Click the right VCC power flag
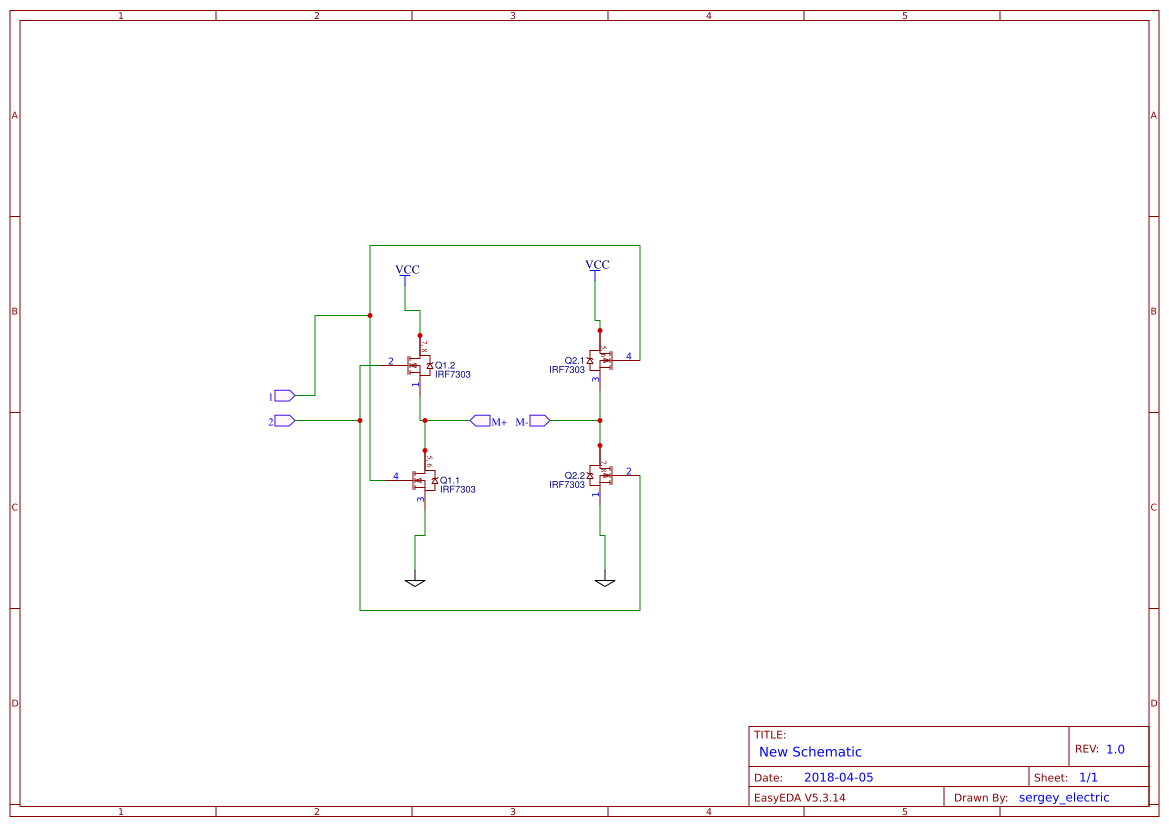1169x827 pixels. click(x=595, y=263)
